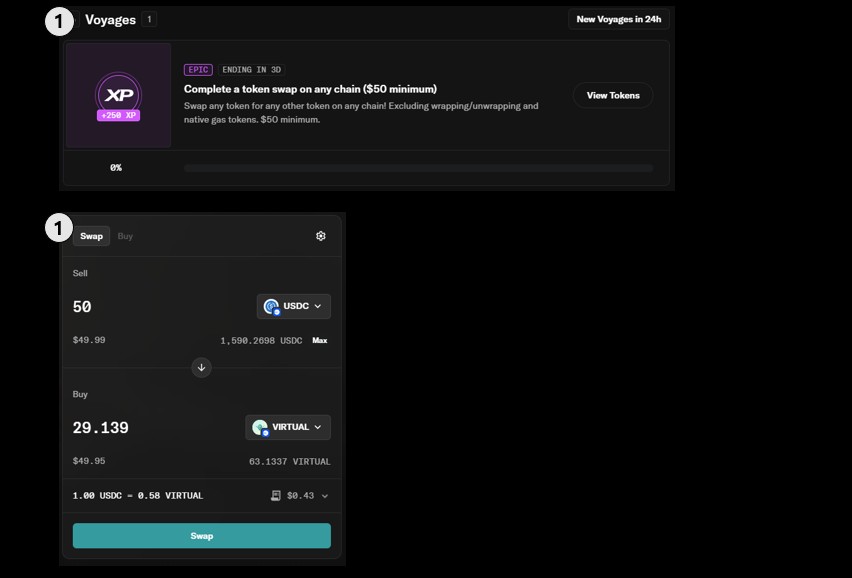Image resolution: width=852 pixels, height=578 pixels.
Task: Click the ENDING IN 3D tag
Action: [252, 70]
